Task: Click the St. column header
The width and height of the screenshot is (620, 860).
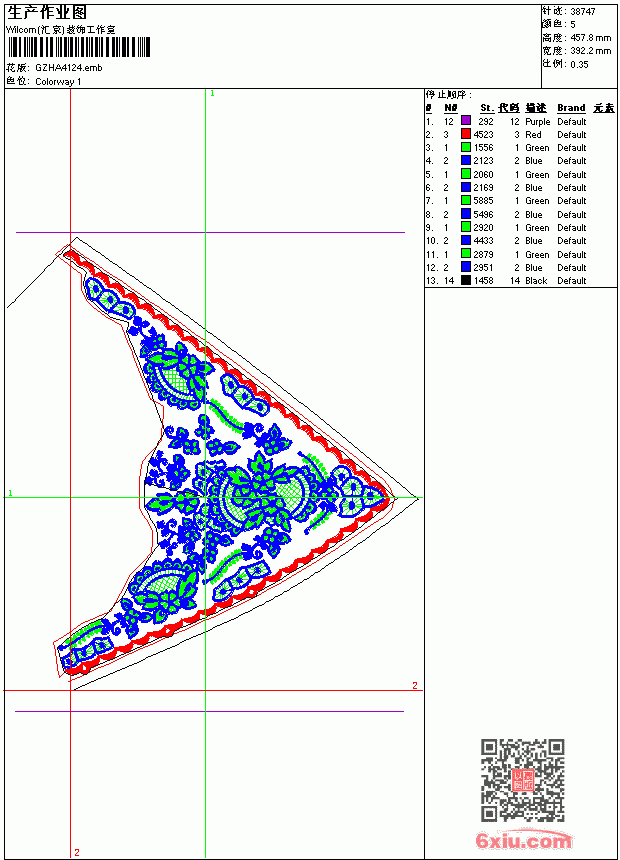Action: (x=487, y=108)
